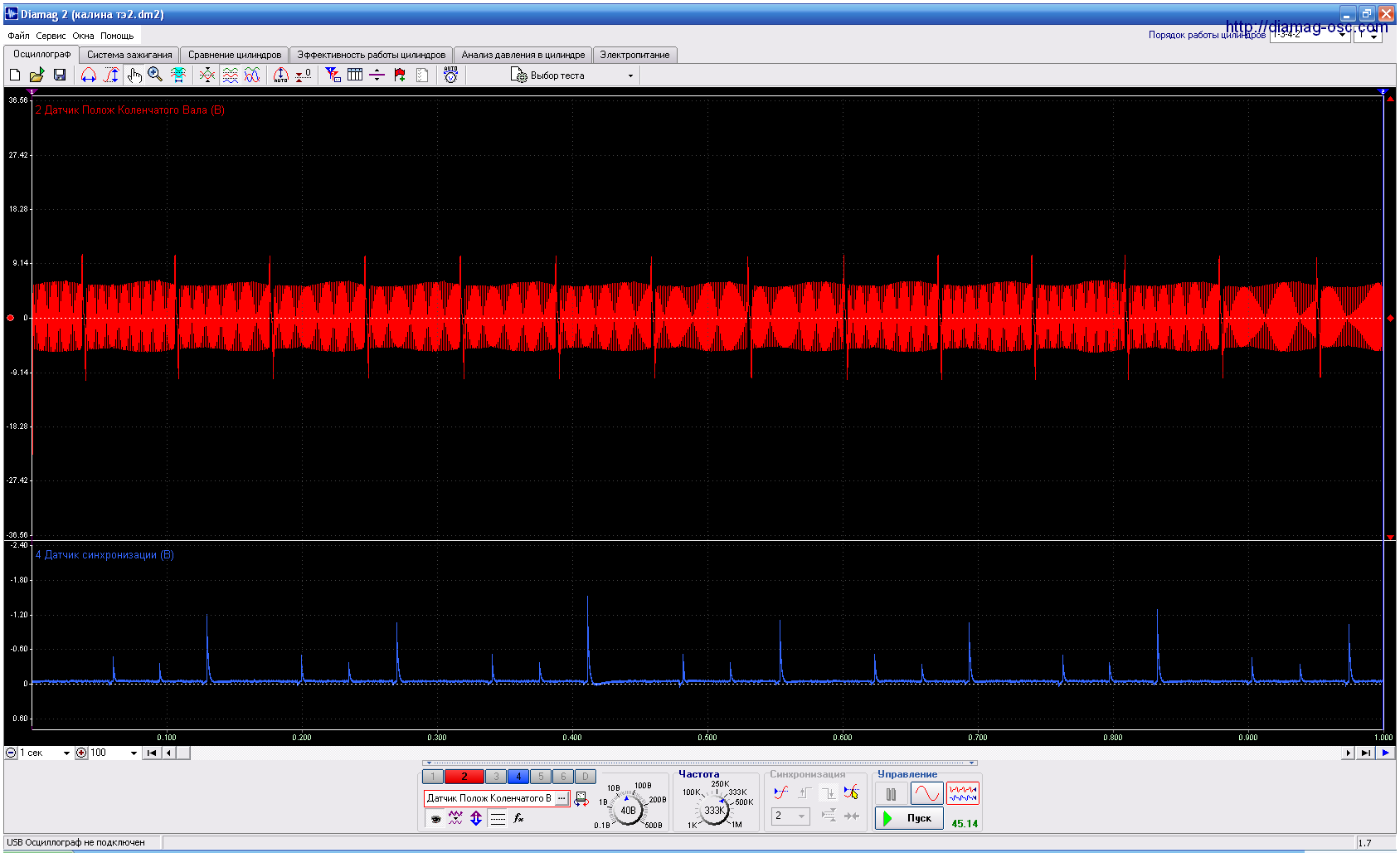Viewport: 1400px width, 853px height.
Task: Click the red-green overlapping channels icon
Action: [x=207, y=75]
